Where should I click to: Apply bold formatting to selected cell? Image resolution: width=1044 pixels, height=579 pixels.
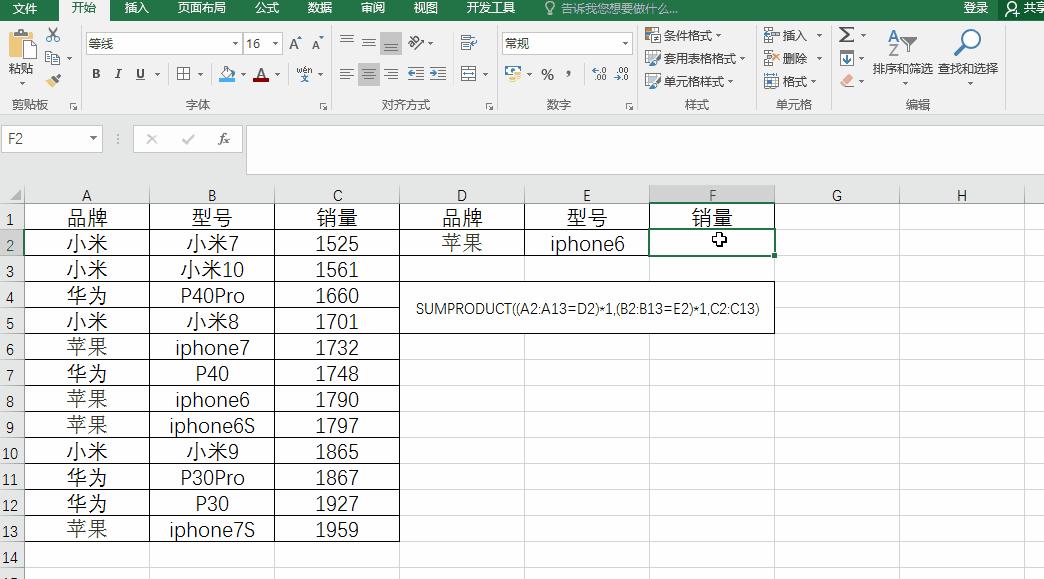pyautogui.click(x=96, y=75)
